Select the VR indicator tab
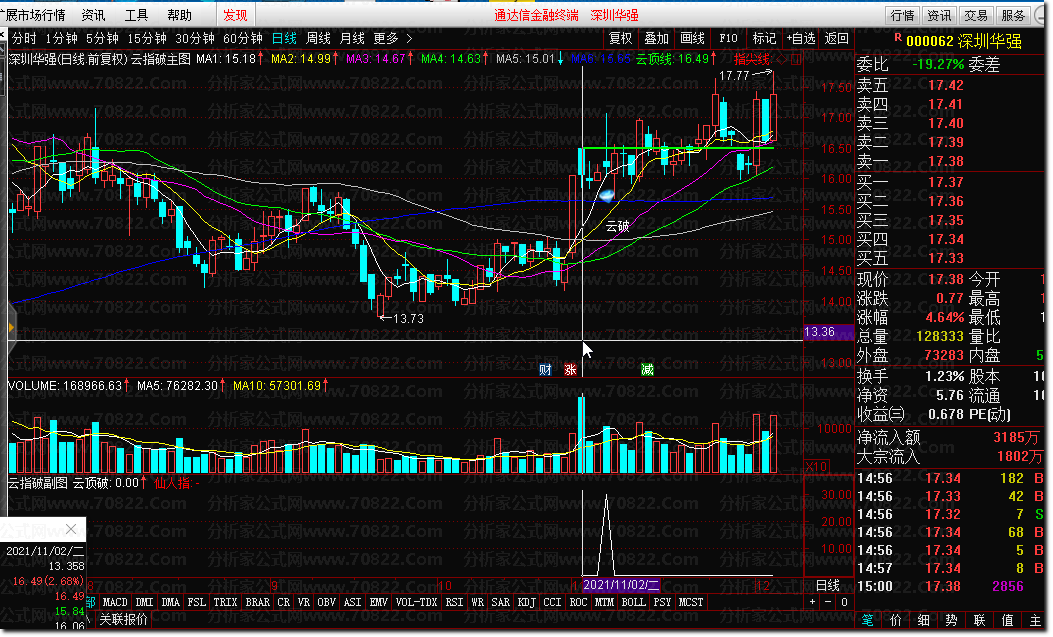This screenshot has width=1053, height=637. pos(304,603)
